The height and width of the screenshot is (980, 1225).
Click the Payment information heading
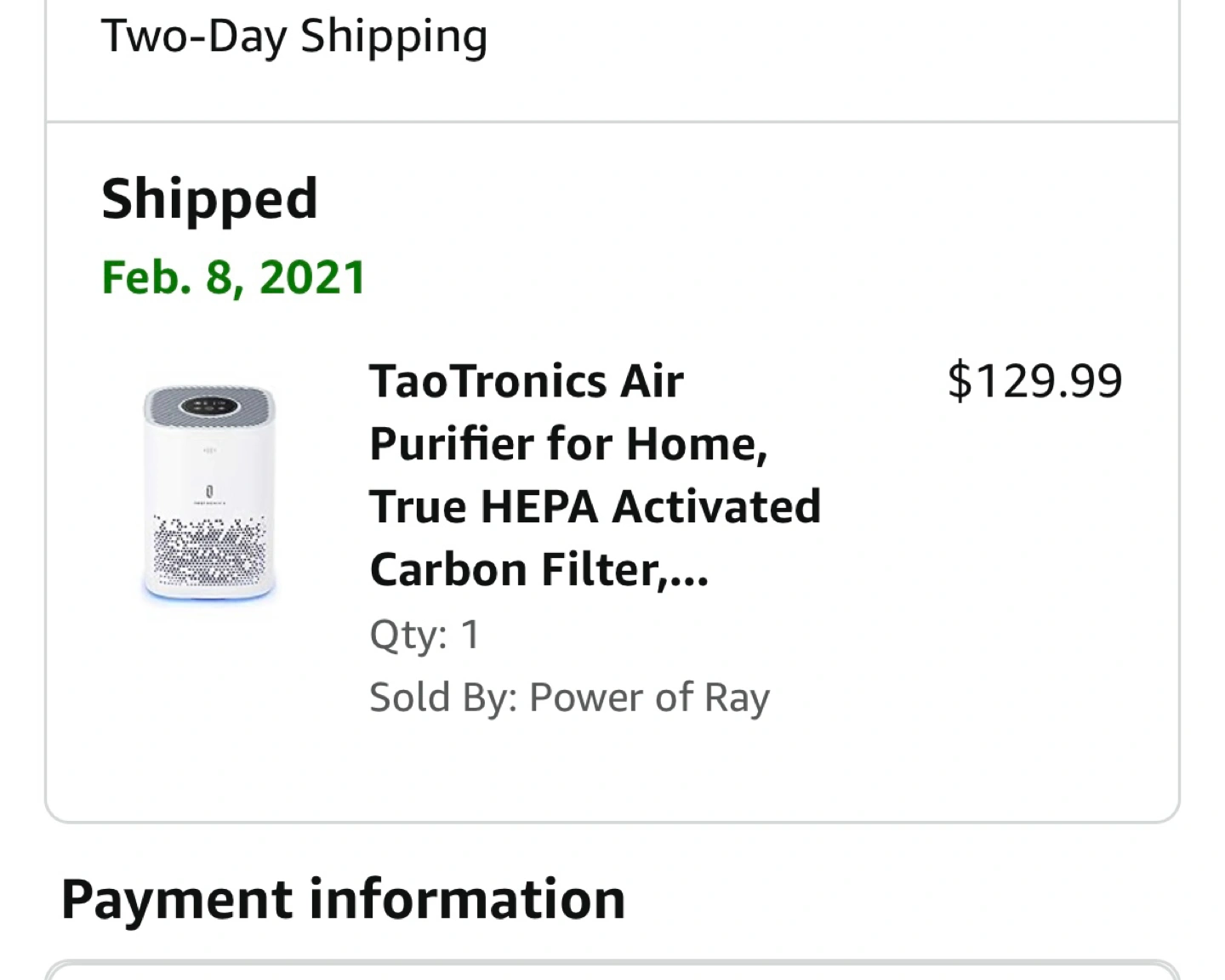[x=343, y=899]
